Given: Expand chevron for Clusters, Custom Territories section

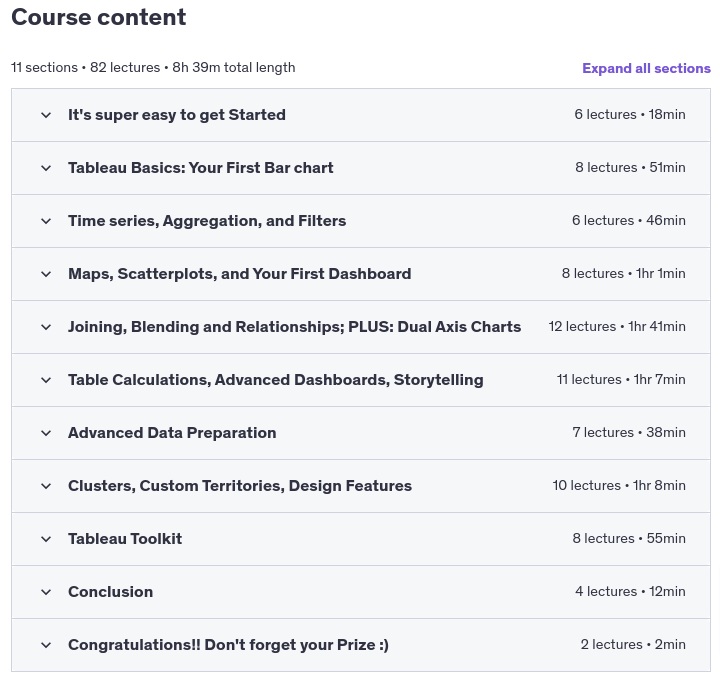Looking at the screenshot, I should click(46, 486).
